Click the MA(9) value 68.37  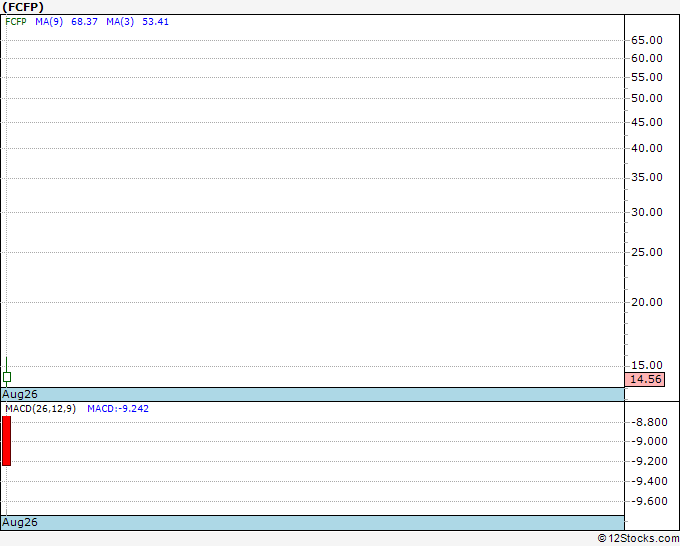(84, 22)
